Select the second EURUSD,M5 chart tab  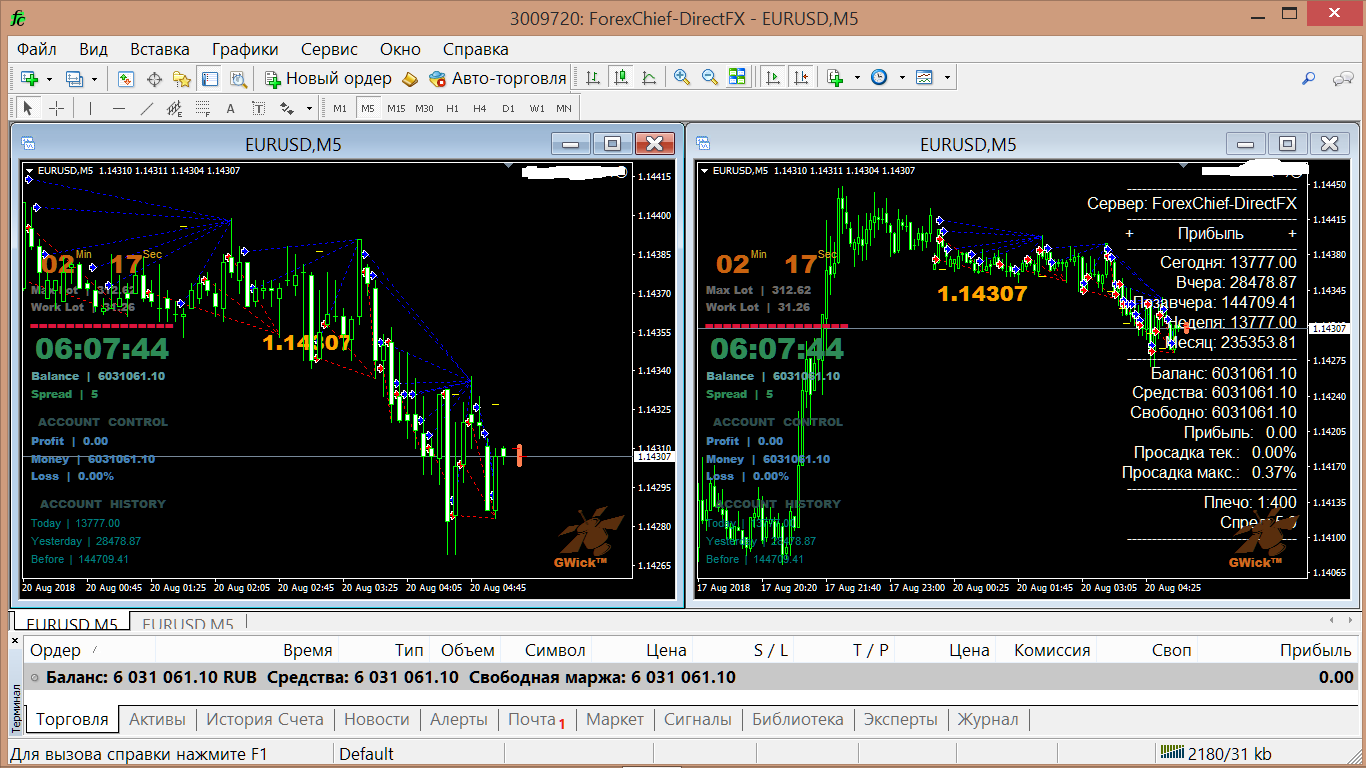[188, 624]
